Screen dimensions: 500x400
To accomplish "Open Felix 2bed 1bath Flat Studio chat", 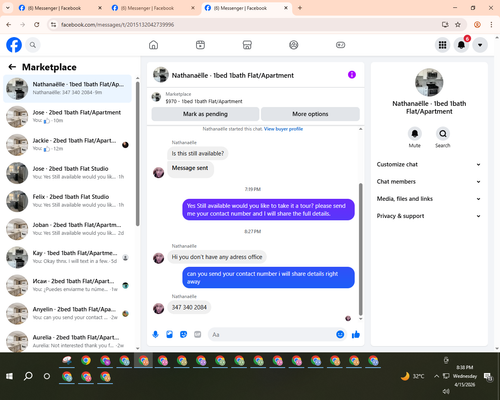I will 67,201.
